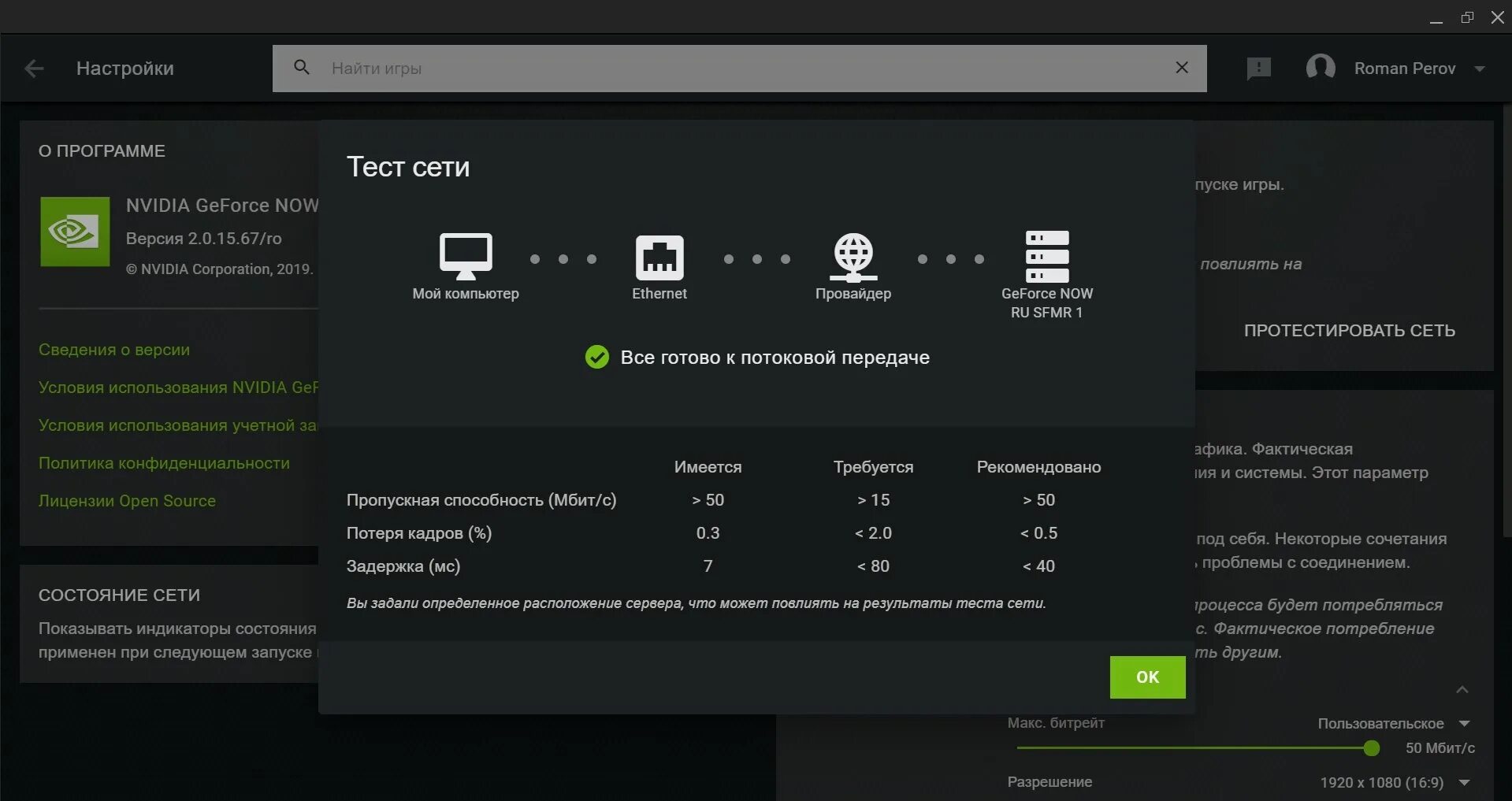This screenshot has height=801, width=1512.
Task: Click the 0.3 frame loss value
Action: [x=708, y=533]
